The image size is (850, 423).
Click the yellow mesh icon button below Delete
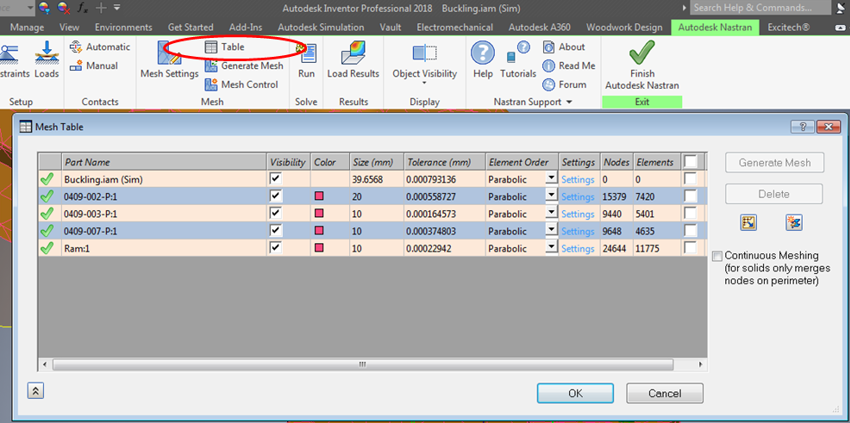(748, 222)
